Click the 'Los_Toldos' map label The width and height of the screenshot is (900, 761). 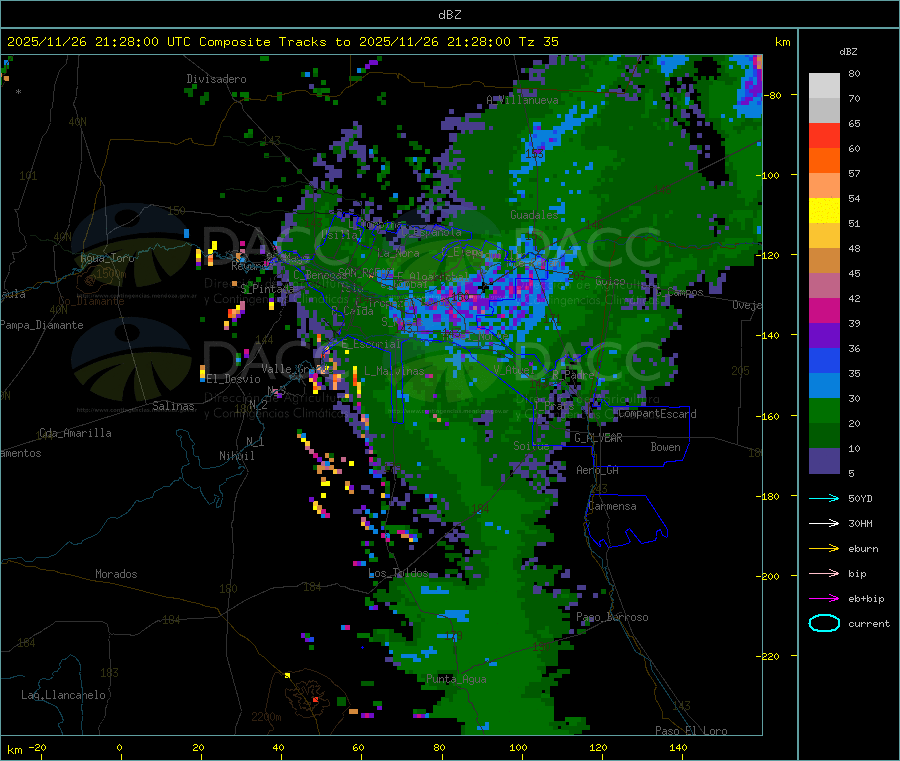[x=398, y=573]
